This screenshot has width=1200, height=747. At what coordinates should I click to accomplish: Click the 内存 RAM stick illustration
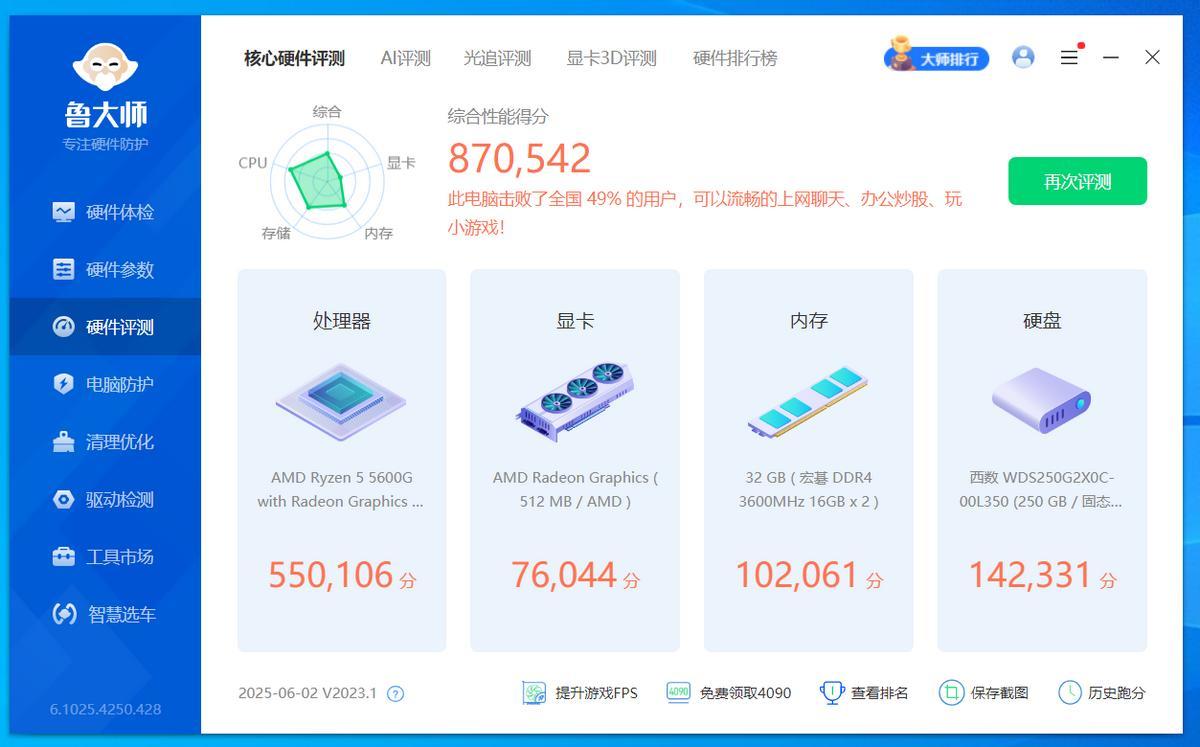(808, 402)
